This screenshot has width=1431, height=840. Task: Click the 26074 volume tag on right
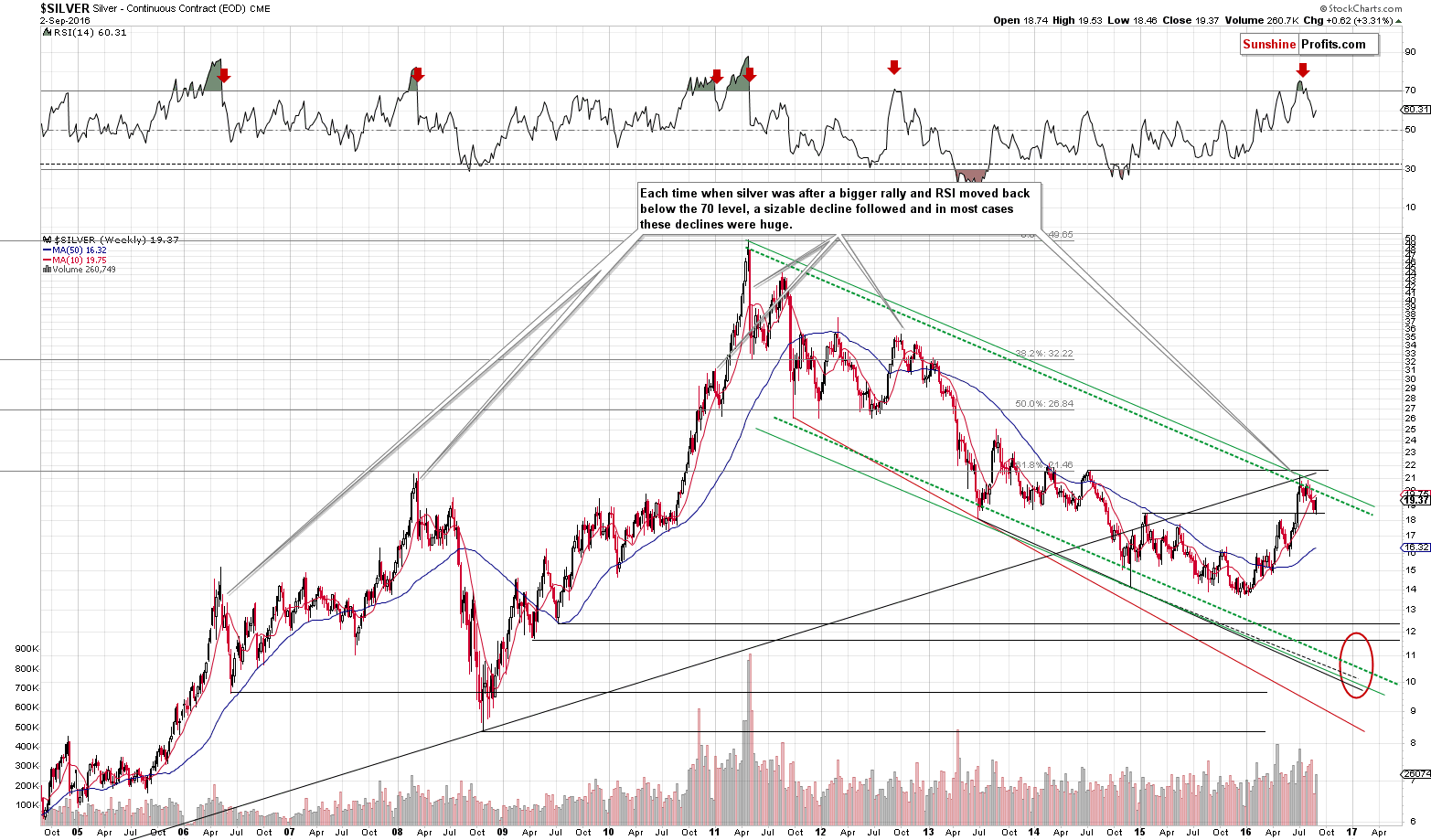click(1415, 774)
